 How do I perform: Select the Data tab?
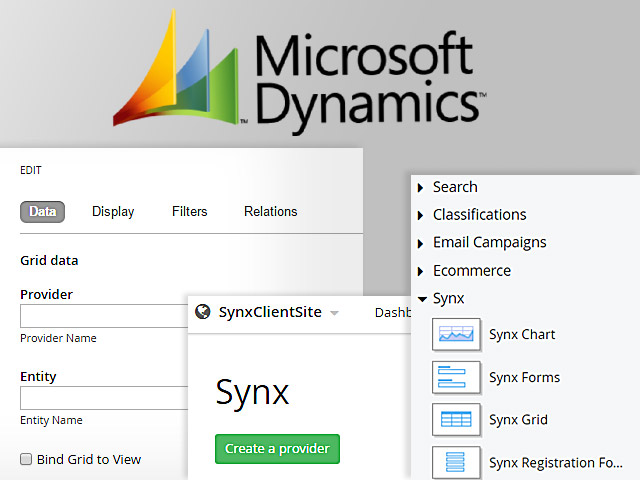(x=42, y=211)
